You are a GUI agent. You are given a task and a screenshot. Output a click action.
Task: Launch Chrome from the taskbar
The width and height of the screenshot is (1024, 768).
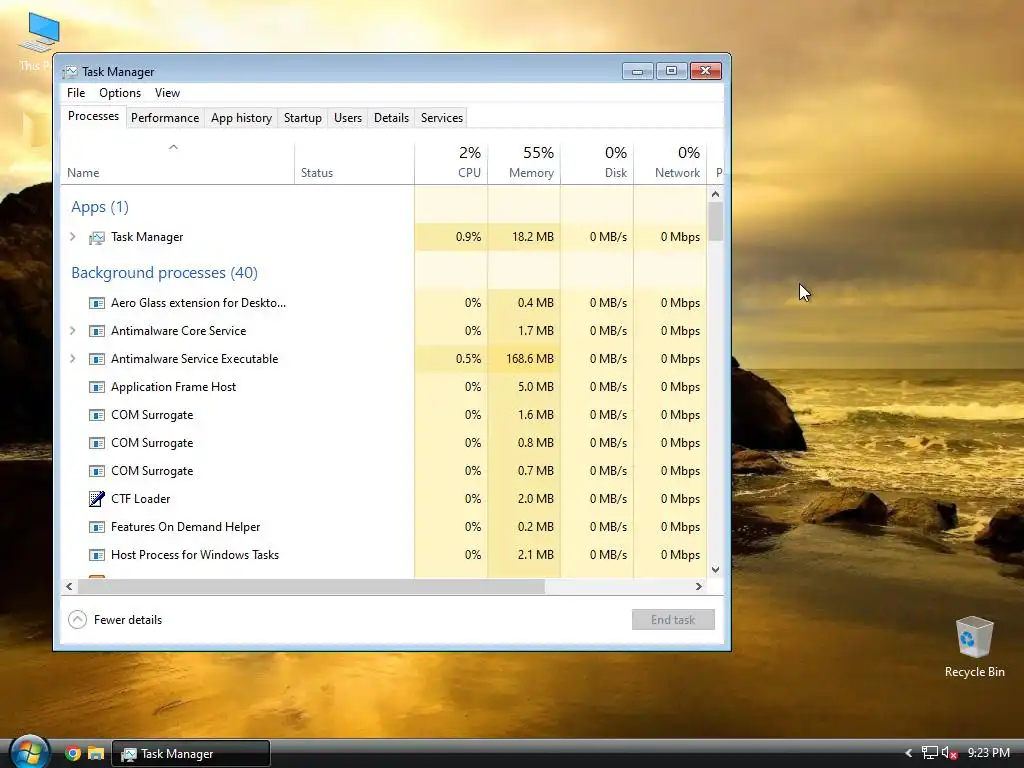pos(73,754)
